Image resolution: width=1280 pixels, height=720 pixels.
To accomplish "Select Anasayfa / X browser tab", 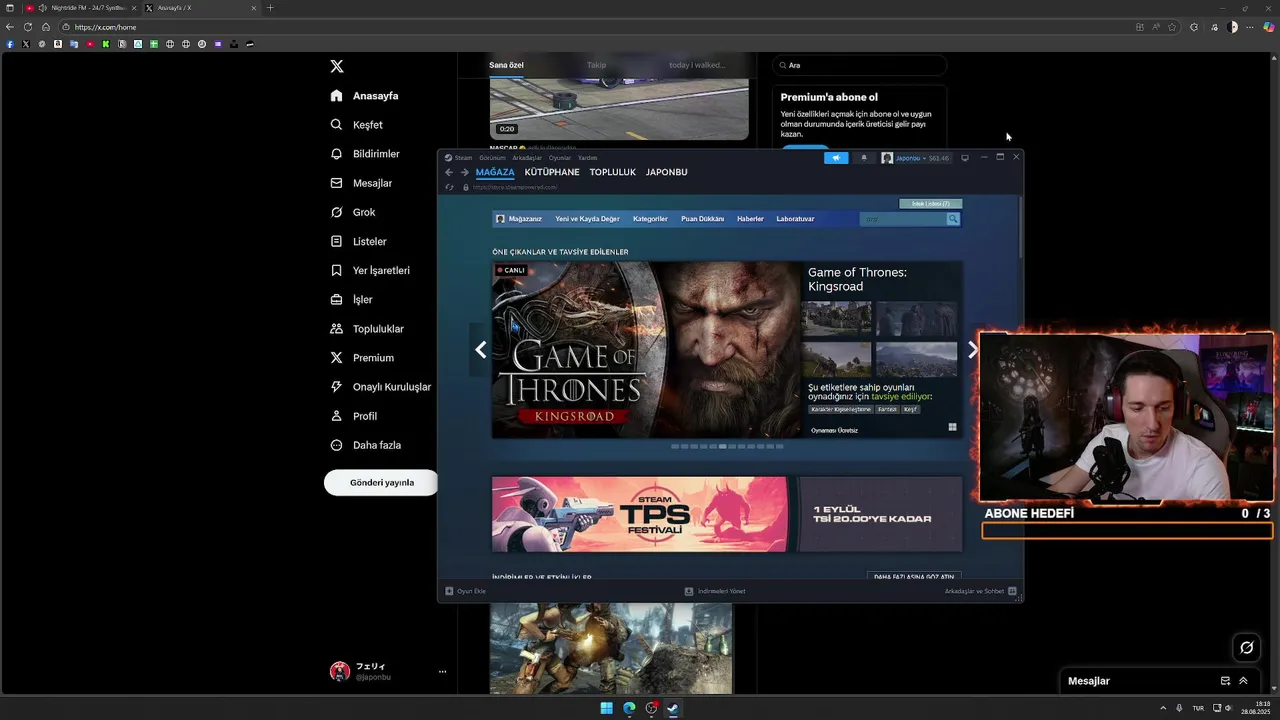I will tap(200, 8).
